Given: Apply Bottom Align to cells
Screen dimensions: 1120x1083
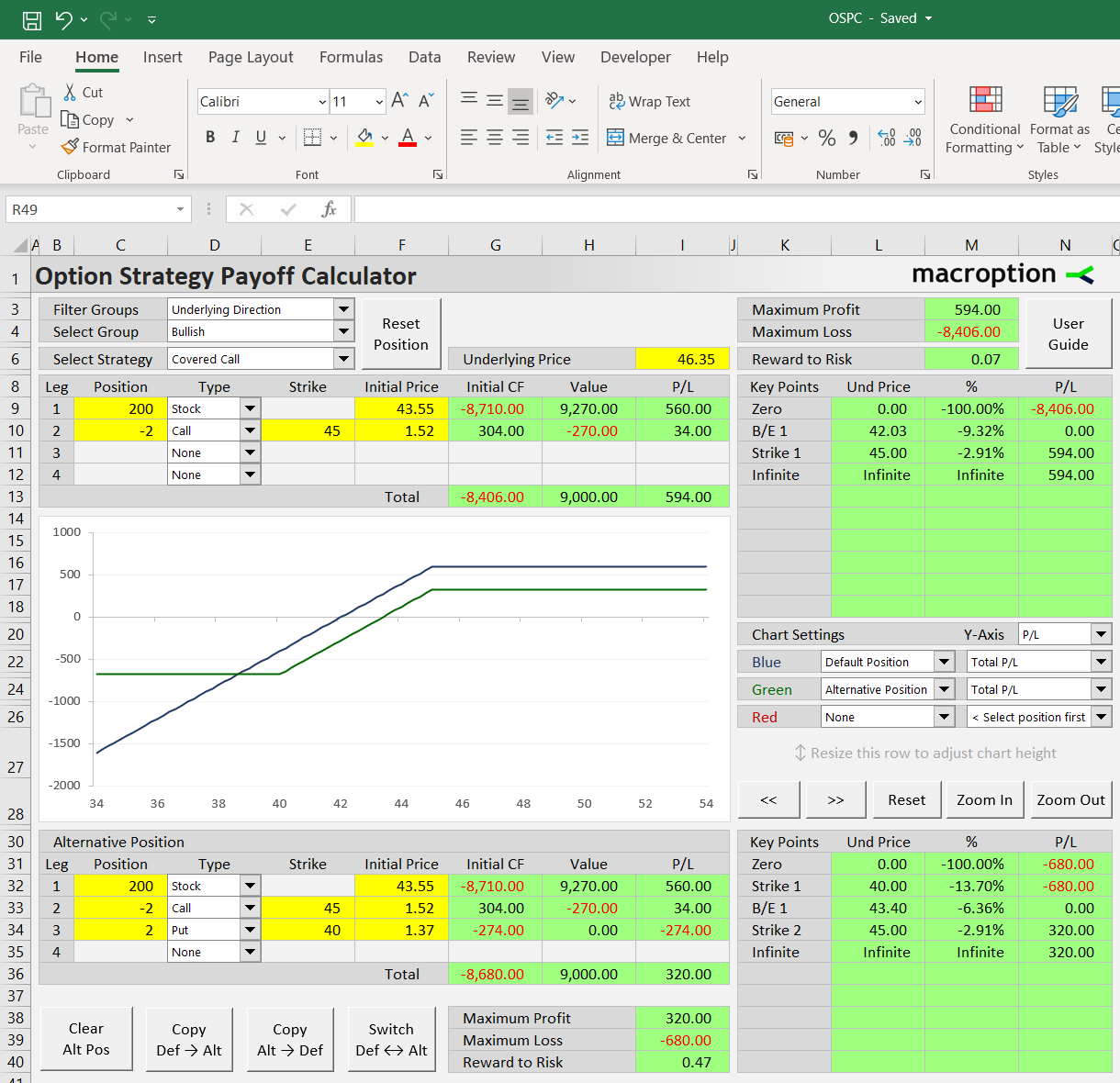Looking at the screenshot, I should [x=521, y=100].
